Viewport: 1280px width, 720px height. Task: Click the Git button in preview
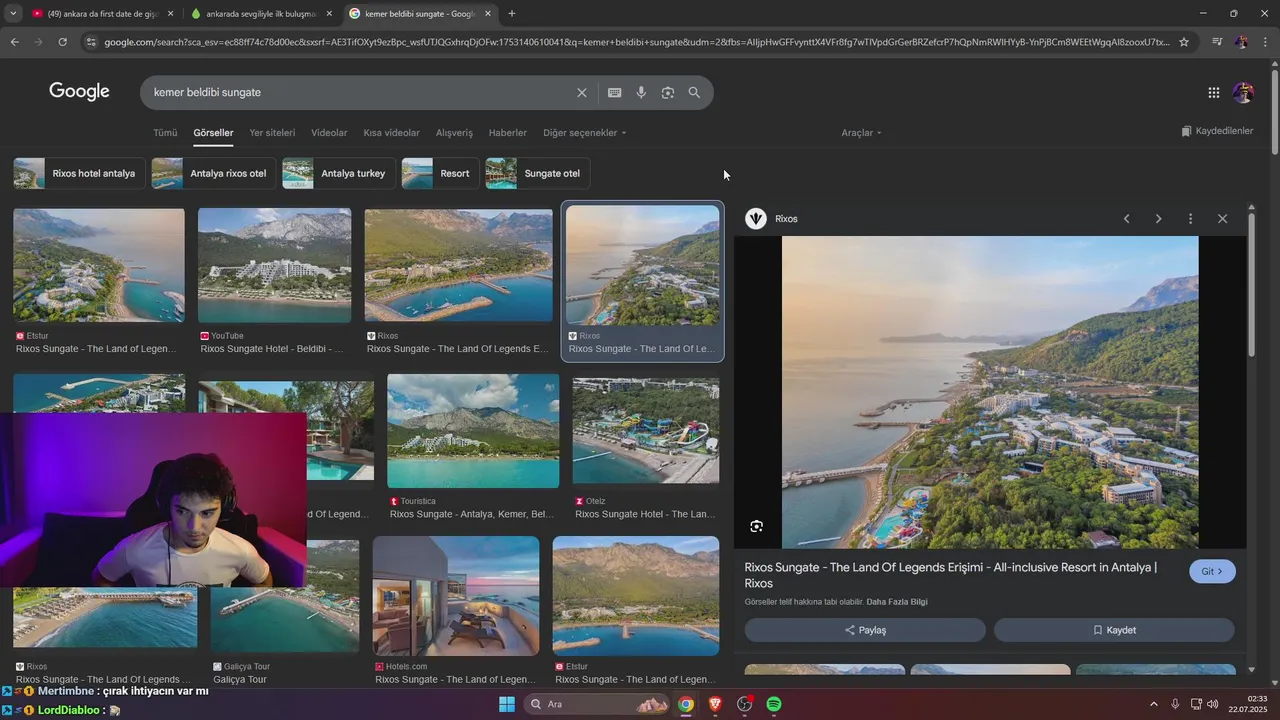(1212, 571)
